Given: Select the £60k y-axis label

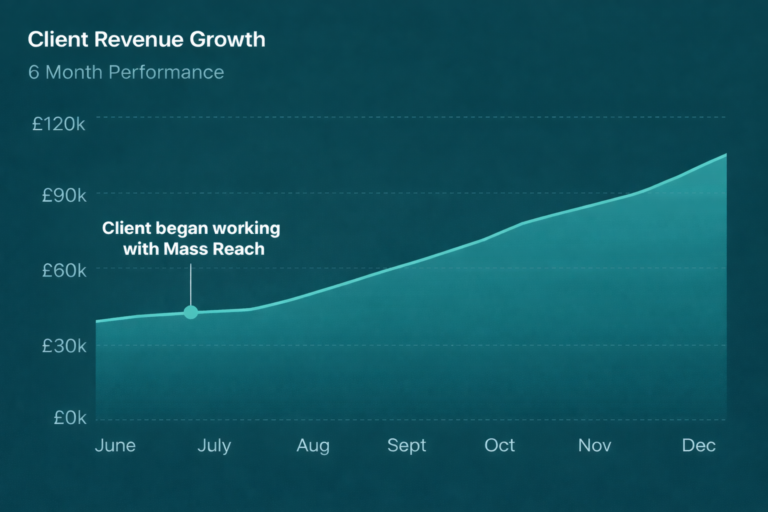Looking at the screenshot, I should [64, 270].
